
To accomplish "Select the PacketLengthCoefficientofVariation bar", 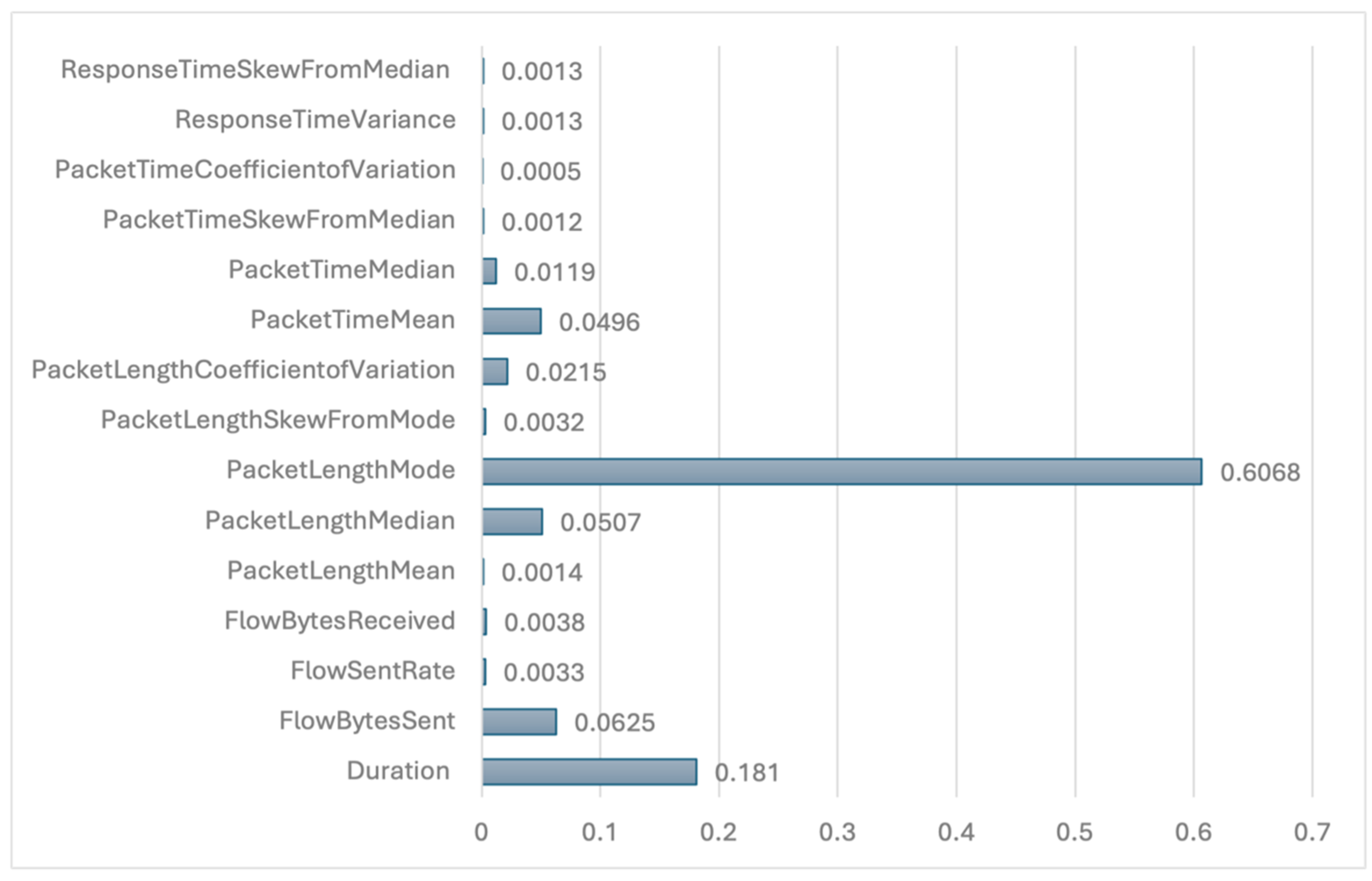I will pyautogui.click(x=495, y=371).
